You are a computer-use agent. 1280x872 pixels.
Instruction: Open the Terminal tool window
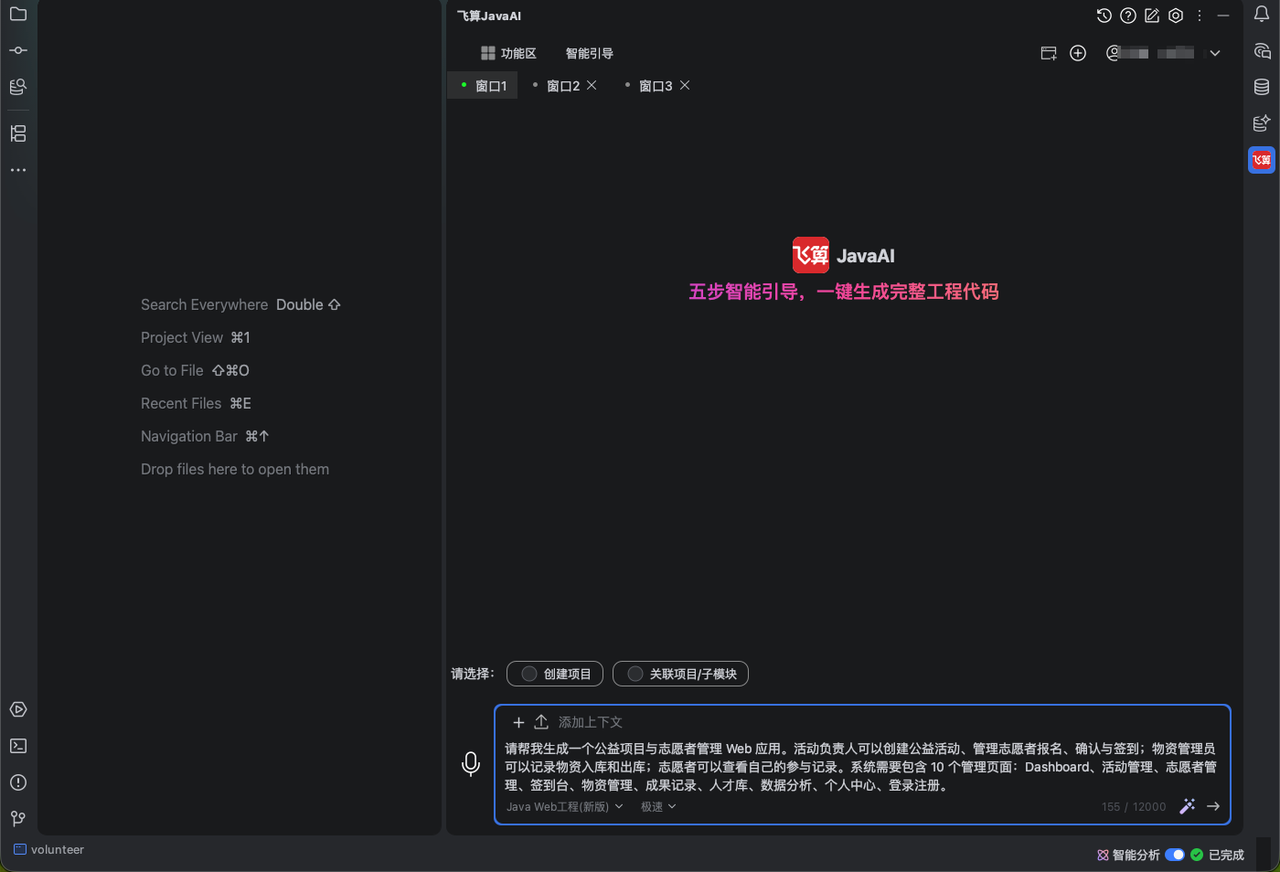18,746
